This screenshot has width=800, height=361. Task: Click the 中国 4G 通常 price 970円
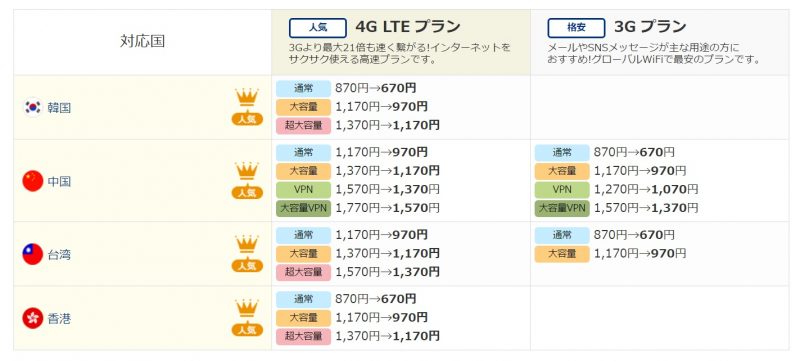(x=411, y=152)
